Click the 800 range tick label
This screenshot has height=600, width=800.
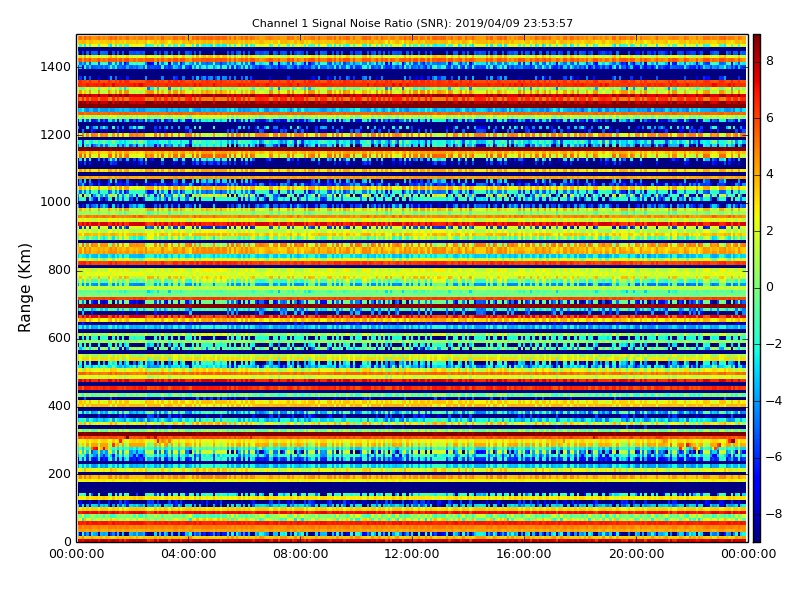(59, 270)
